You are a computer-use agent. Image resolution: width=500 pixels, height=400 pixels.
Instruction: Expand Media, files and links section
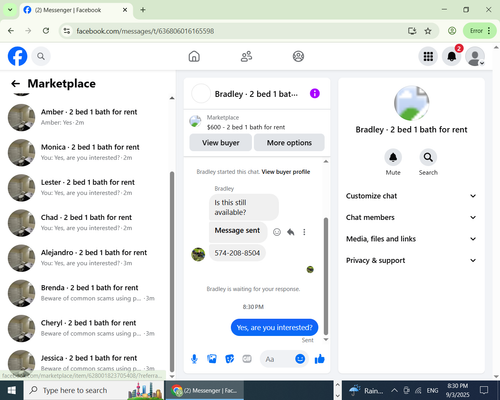pyautogui.click(x=411, y=239)
